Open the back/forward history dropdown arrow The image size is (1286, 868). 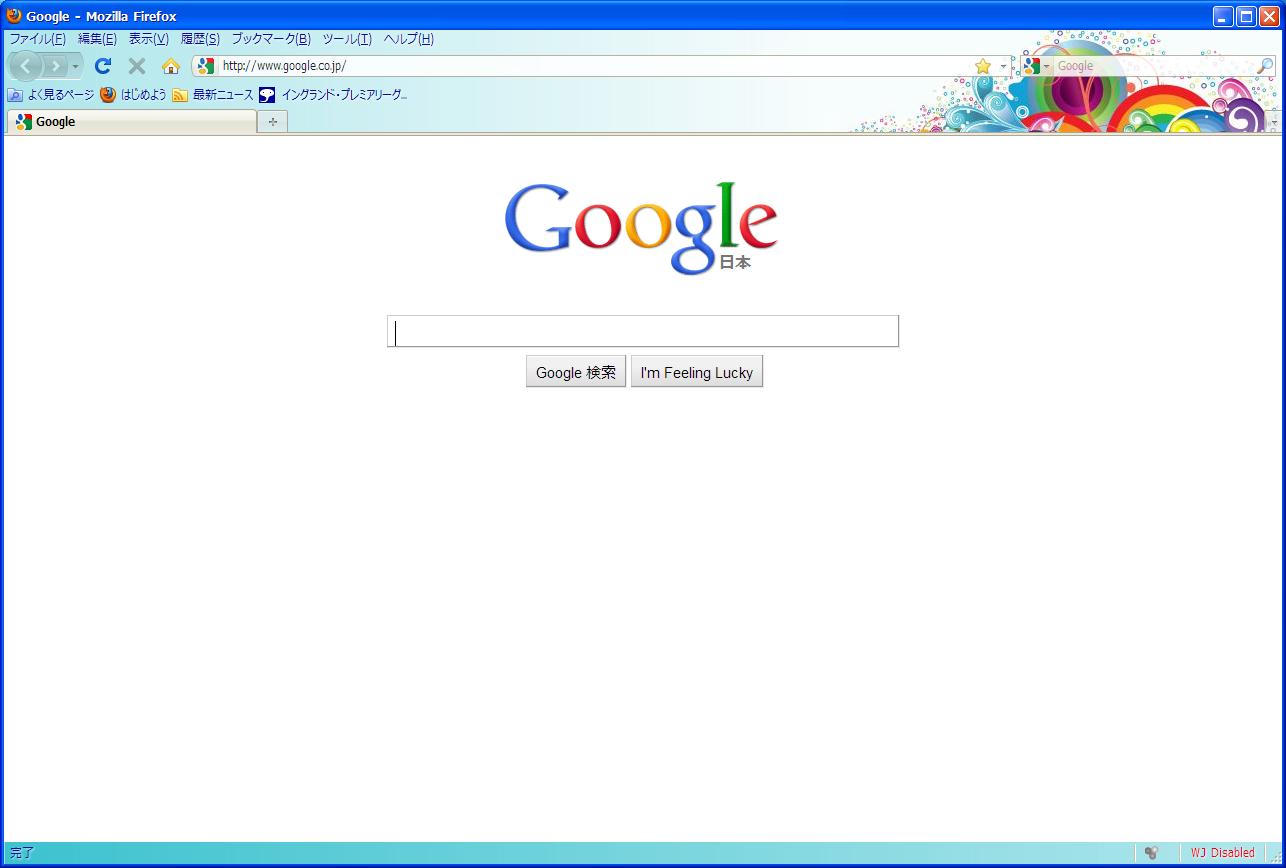pyautogui.click(x=75, y=67)
